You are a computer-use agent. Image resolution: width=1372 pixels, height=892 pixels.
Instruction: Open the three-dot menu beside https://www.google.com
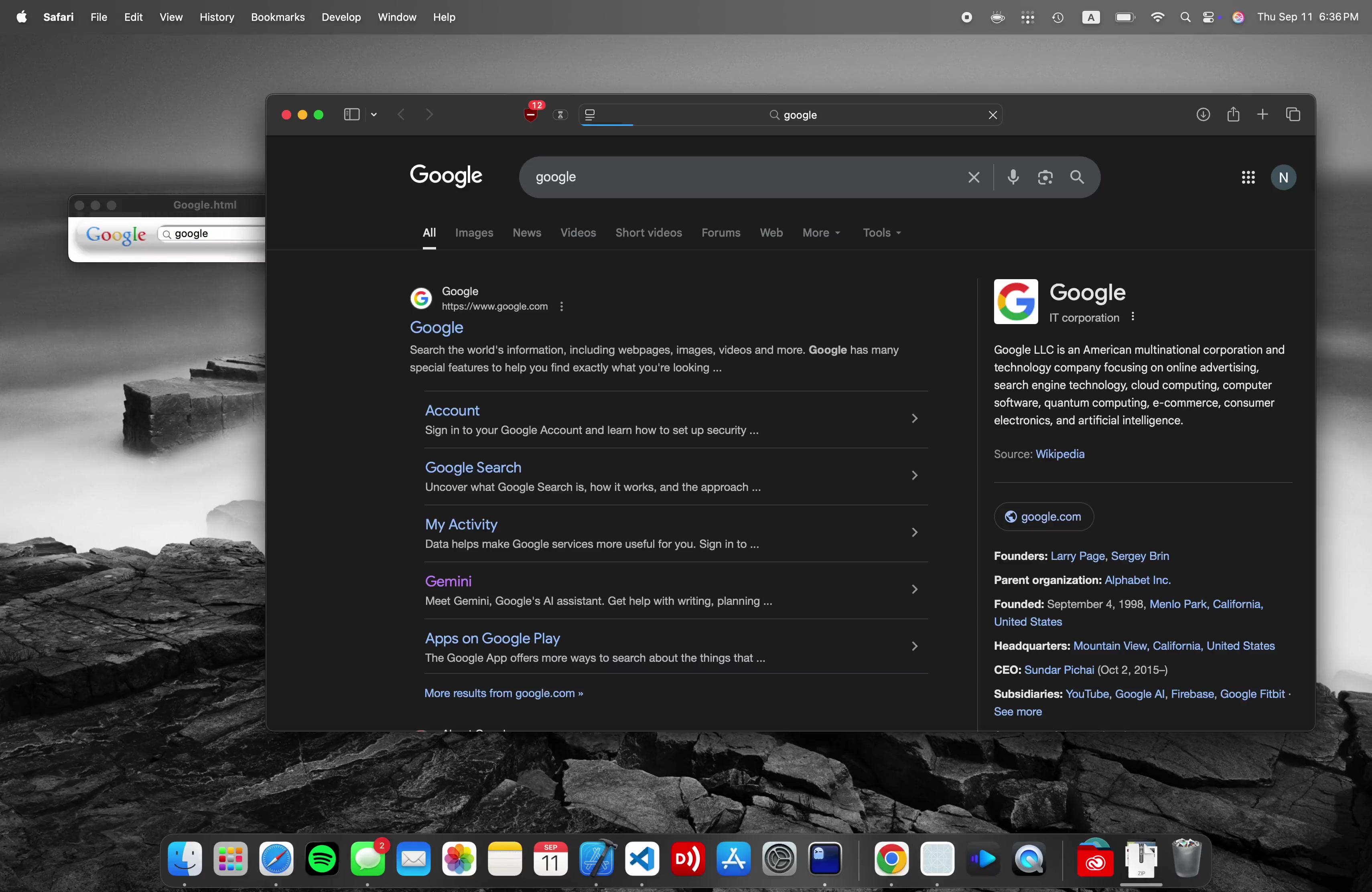[x=562, y=306]
